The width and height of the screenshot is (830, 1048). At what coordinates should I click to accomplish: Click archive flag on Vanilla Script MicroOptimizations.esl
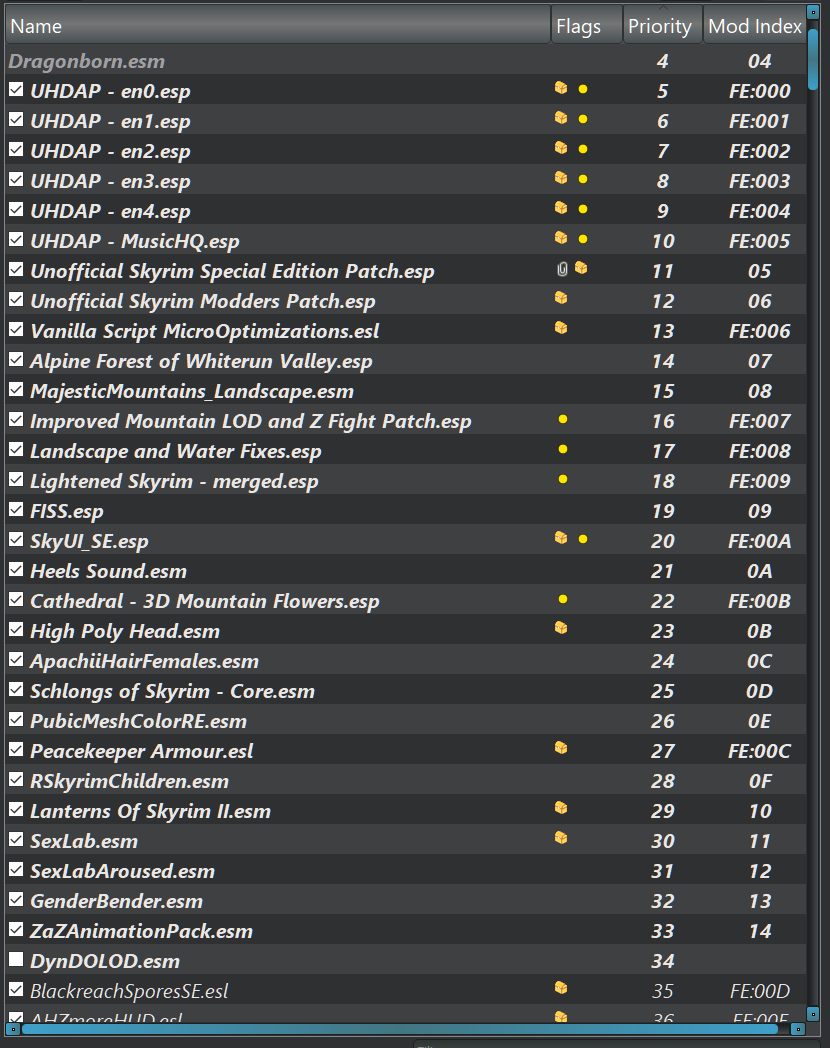click(561, 328)
